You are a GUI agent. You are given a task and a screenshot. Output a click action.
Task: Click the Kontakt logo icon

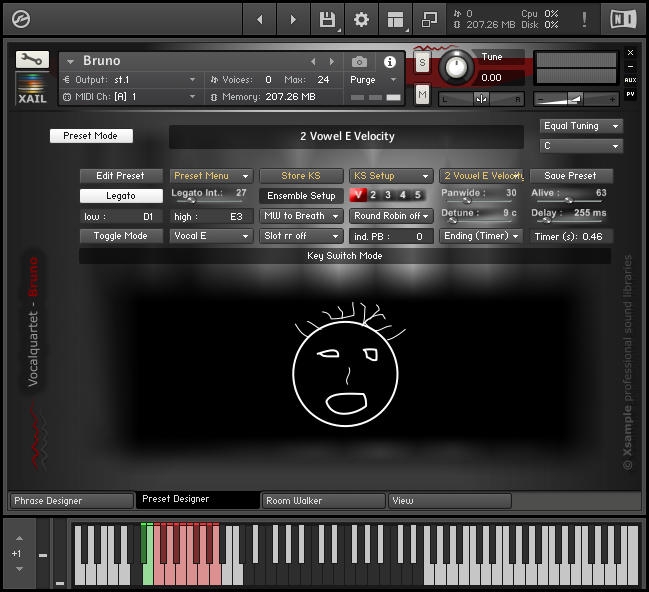pos(21,19)
